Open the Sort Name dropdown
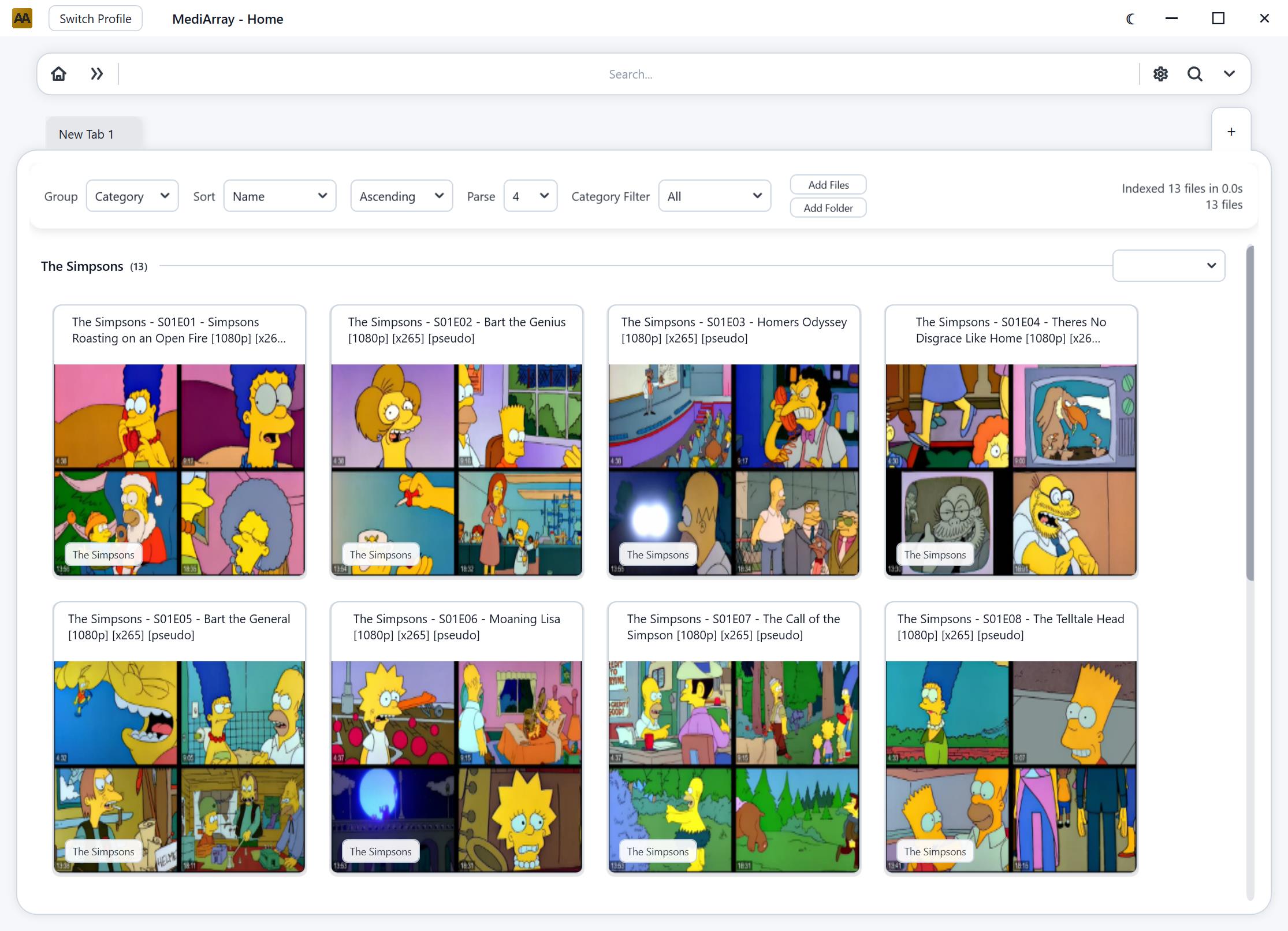Screen dimensions: 1288x931 coord(280,196)
